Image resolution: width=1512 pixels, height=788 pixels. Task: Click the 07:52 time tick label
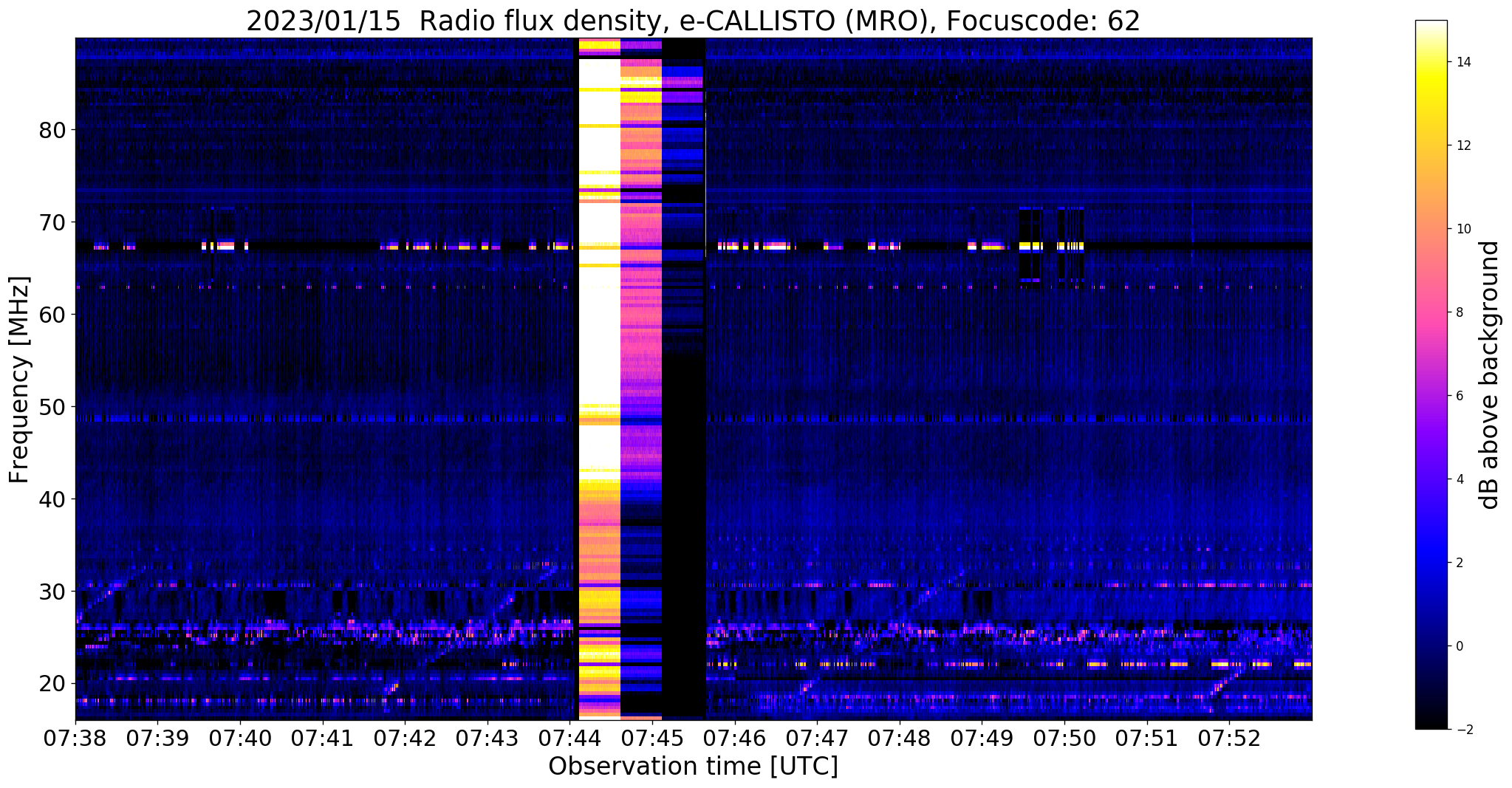pyautogui.click(x=1229, y=738)
